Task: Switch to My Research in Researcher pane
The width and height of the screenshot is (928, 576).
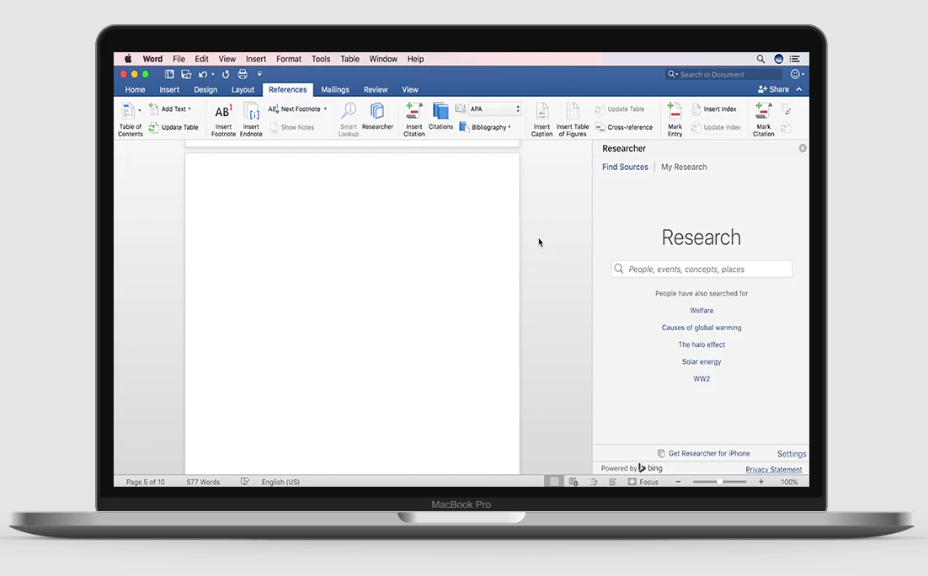Action: click(x=684, y=167)
